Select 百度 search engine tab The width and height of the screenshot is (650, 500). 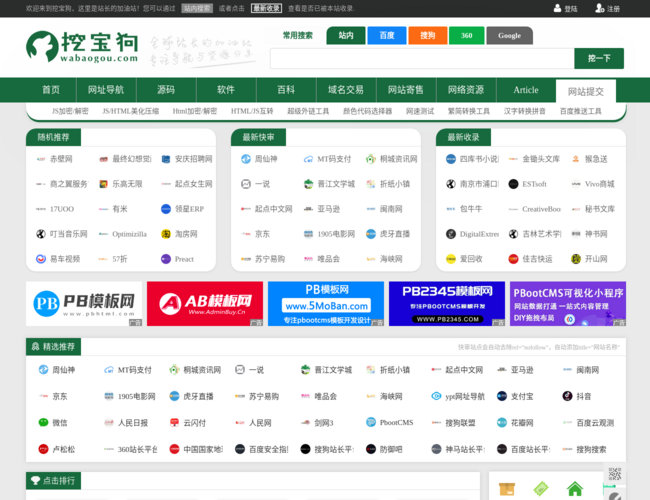point(387,35)
